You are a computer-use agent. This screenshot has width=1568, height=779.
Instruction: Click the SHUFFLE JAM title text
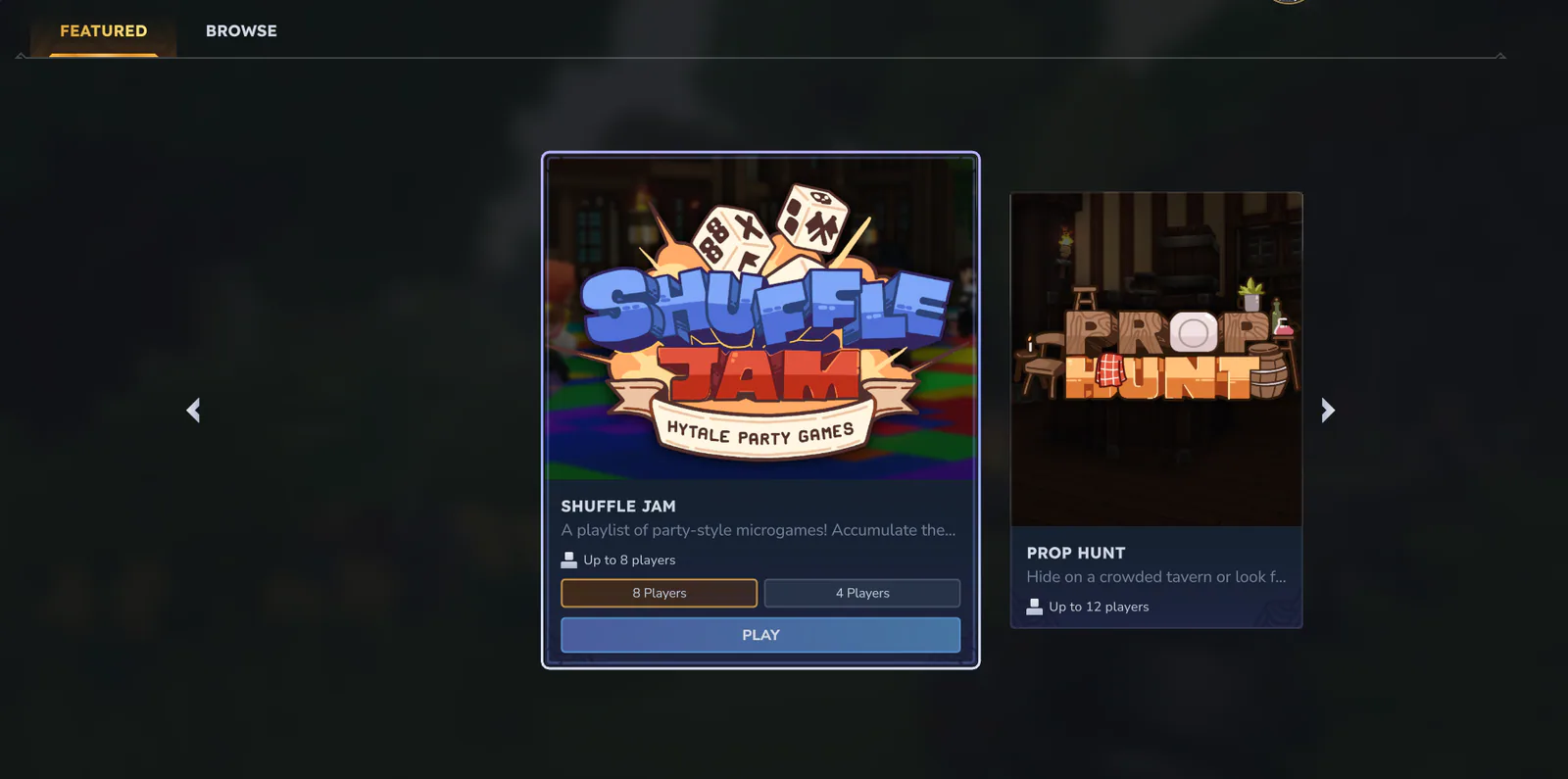click(x=618, y=507)
